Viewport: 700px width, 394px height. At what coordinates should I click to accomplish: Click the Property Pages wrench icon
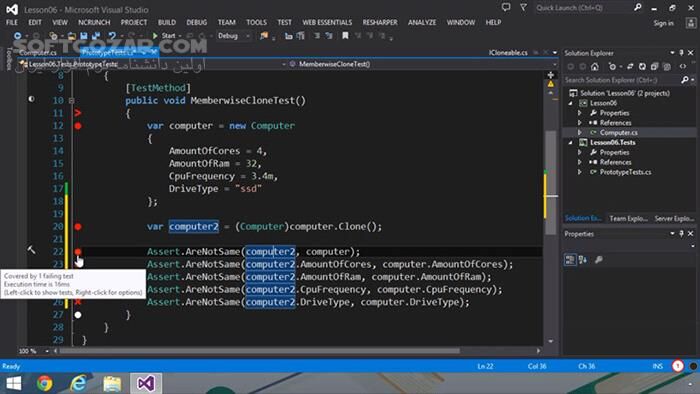click(599, 260)
